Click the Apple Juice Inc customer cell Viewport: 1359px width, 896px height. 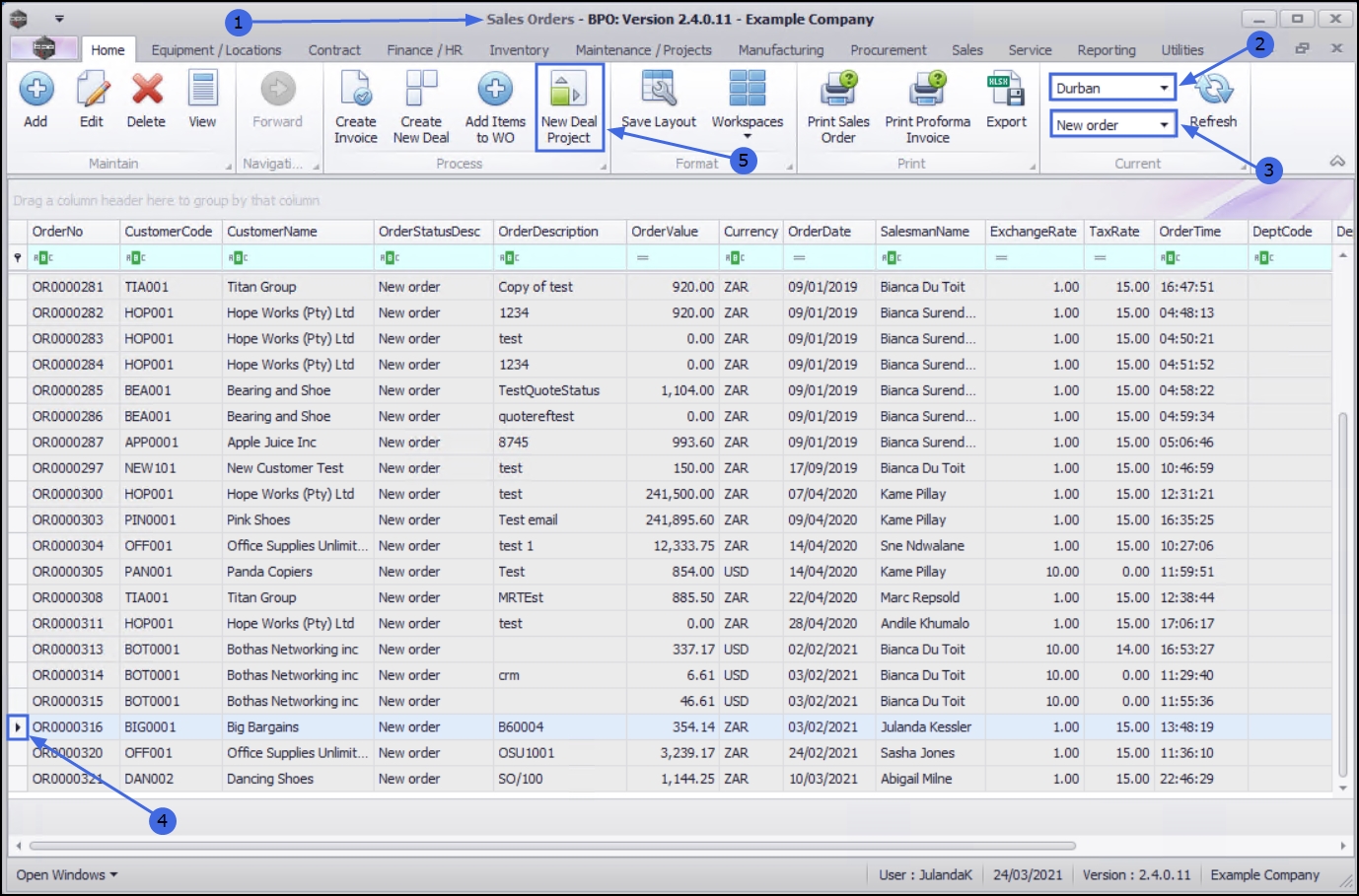[x=299, y=443]
